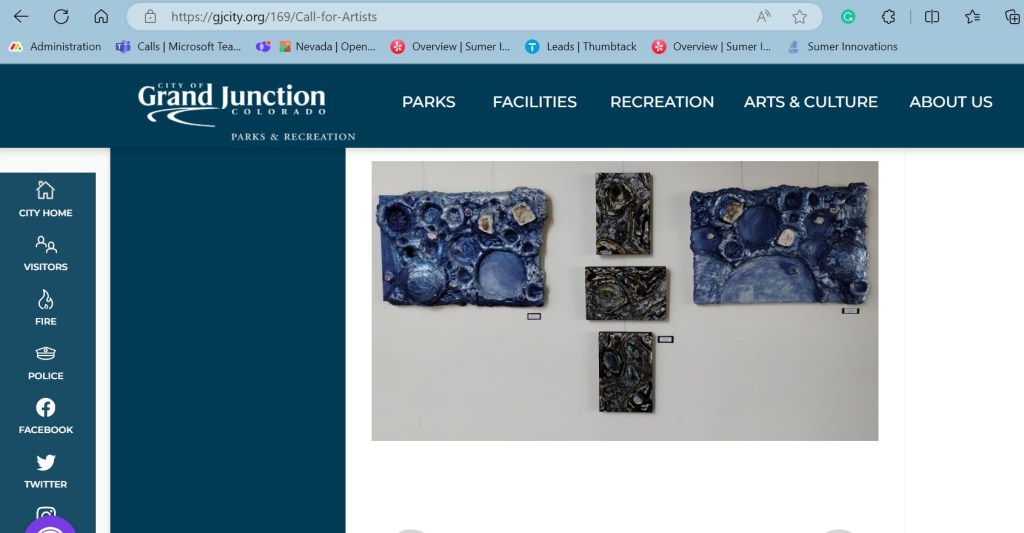Open the Fire department sidebar icon
This screenshot has height=533, width=1024.
(x=46, y=308)
